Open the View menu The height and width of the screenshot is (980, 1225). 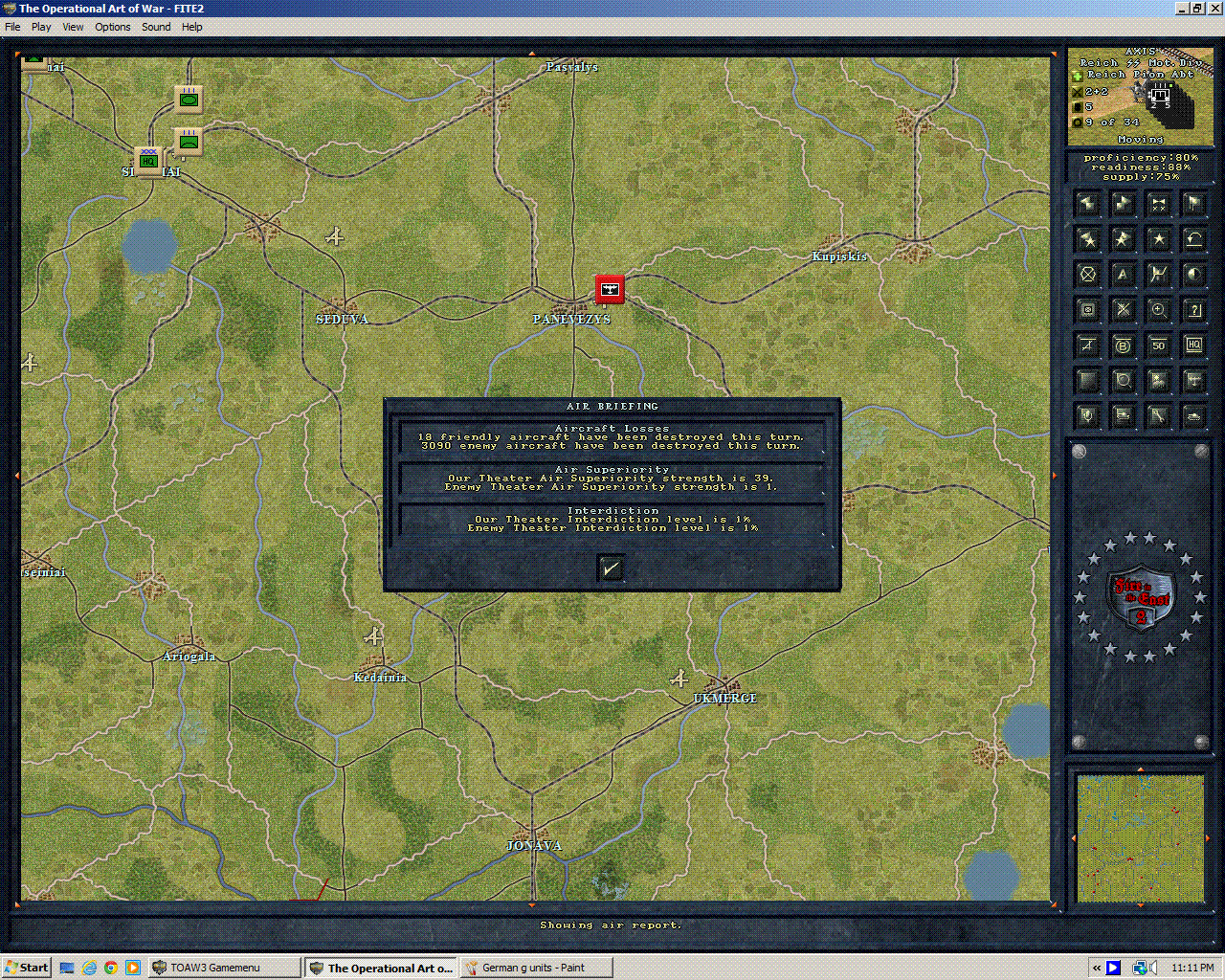point(73,27)
